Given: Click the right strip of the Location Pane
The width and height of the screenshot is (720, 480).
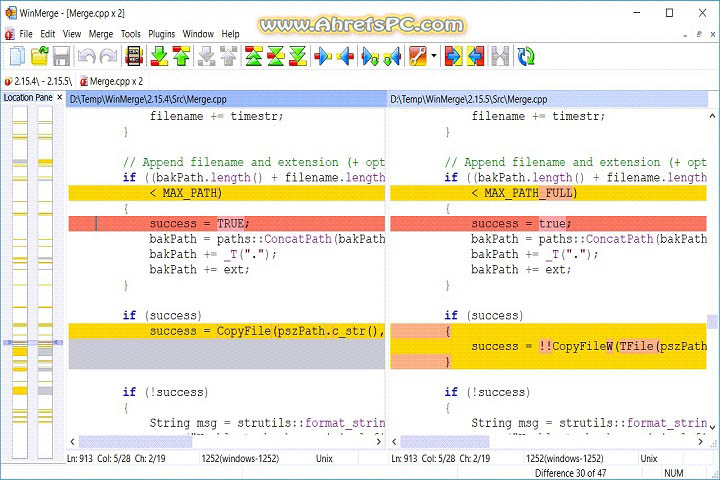Looking at the screenshot, I should [x=45, y=282].
